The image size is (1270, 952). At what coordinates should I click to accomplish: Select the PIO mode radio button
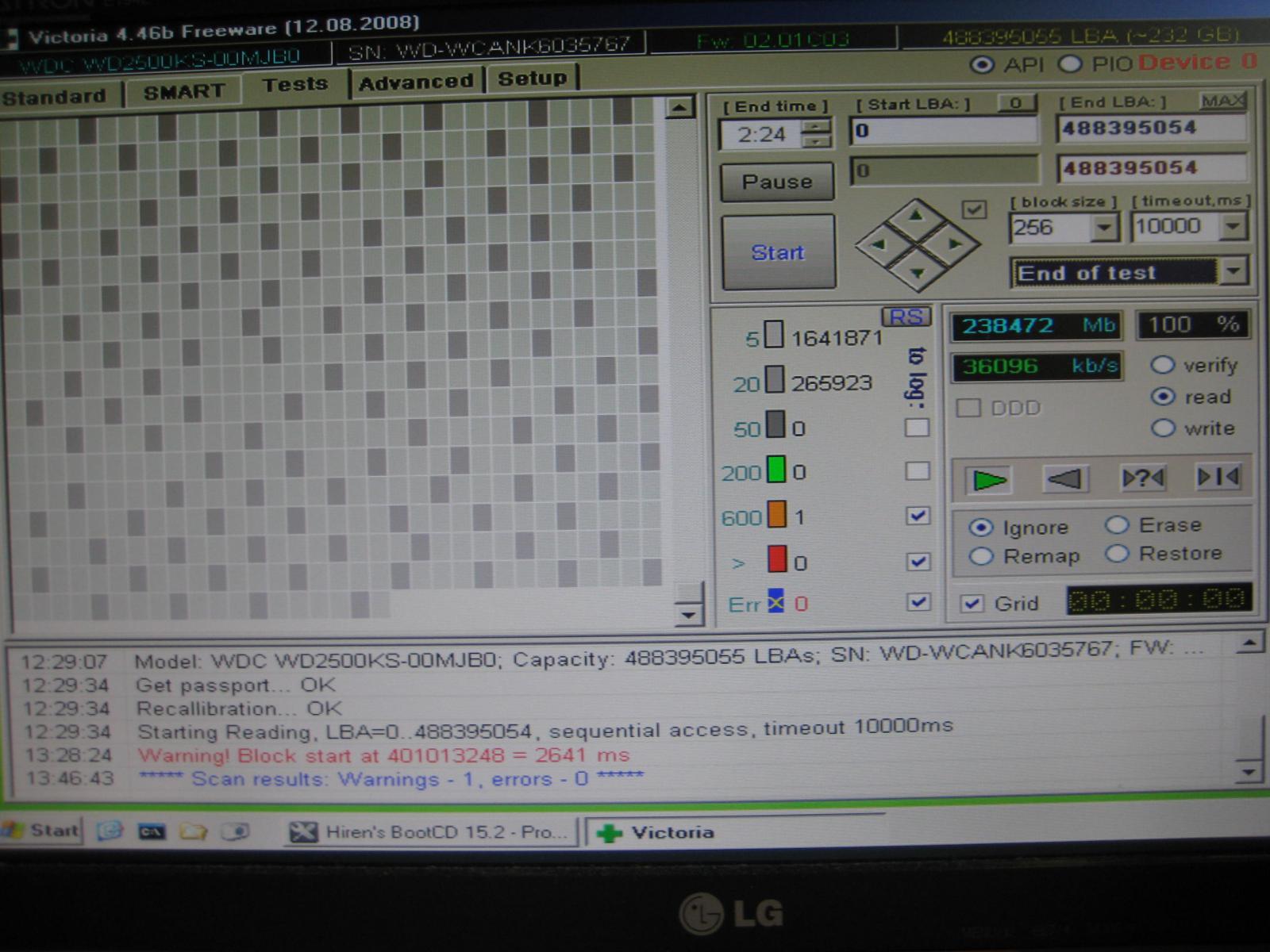point(1070,64)
